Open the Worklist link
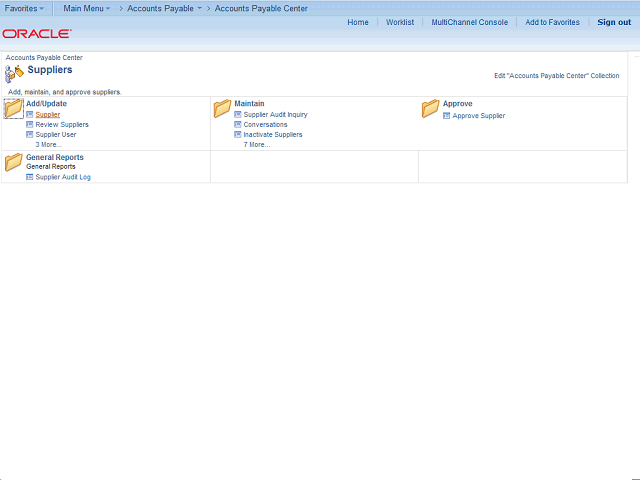 click(400, 22)
